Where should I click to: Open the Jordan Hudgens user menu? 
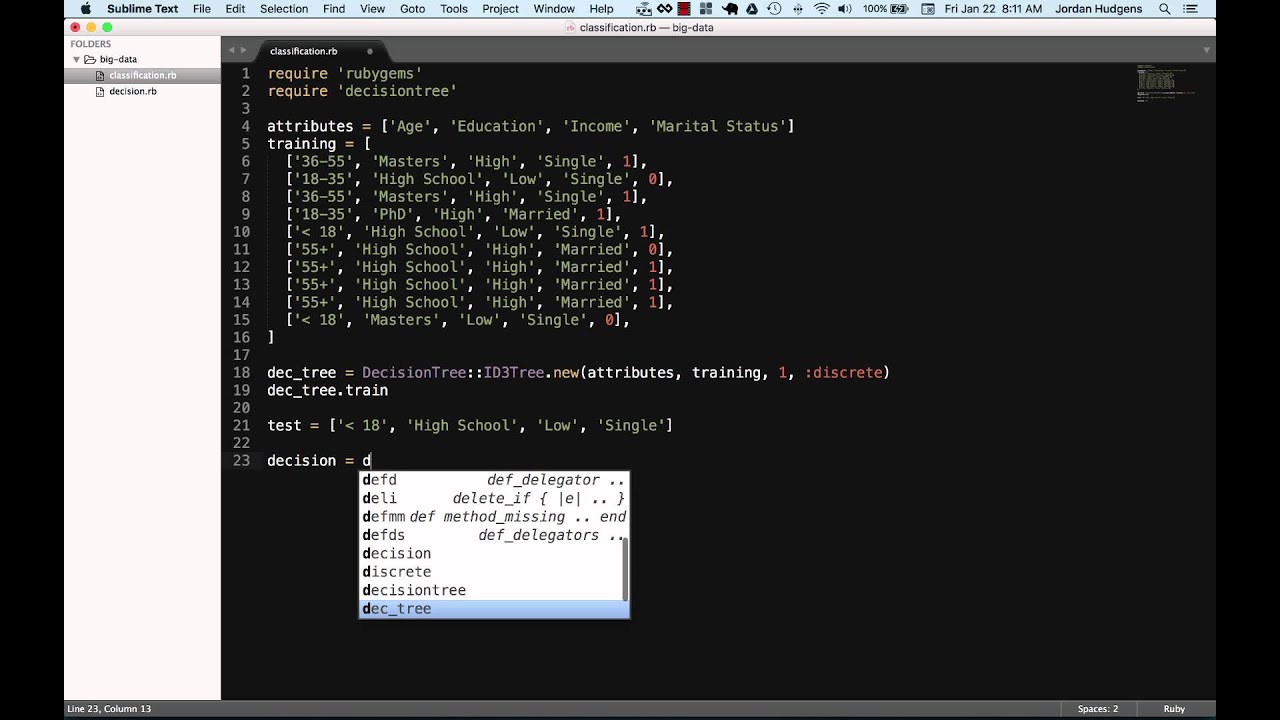pyautogui.click(x=1098, y=9)
